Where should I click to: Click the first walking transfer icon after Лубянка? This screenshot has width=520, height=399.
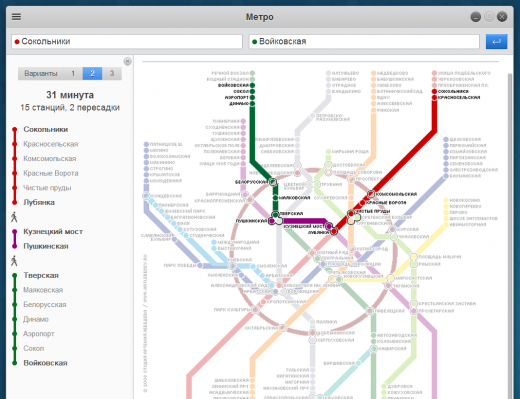point(14,217)
